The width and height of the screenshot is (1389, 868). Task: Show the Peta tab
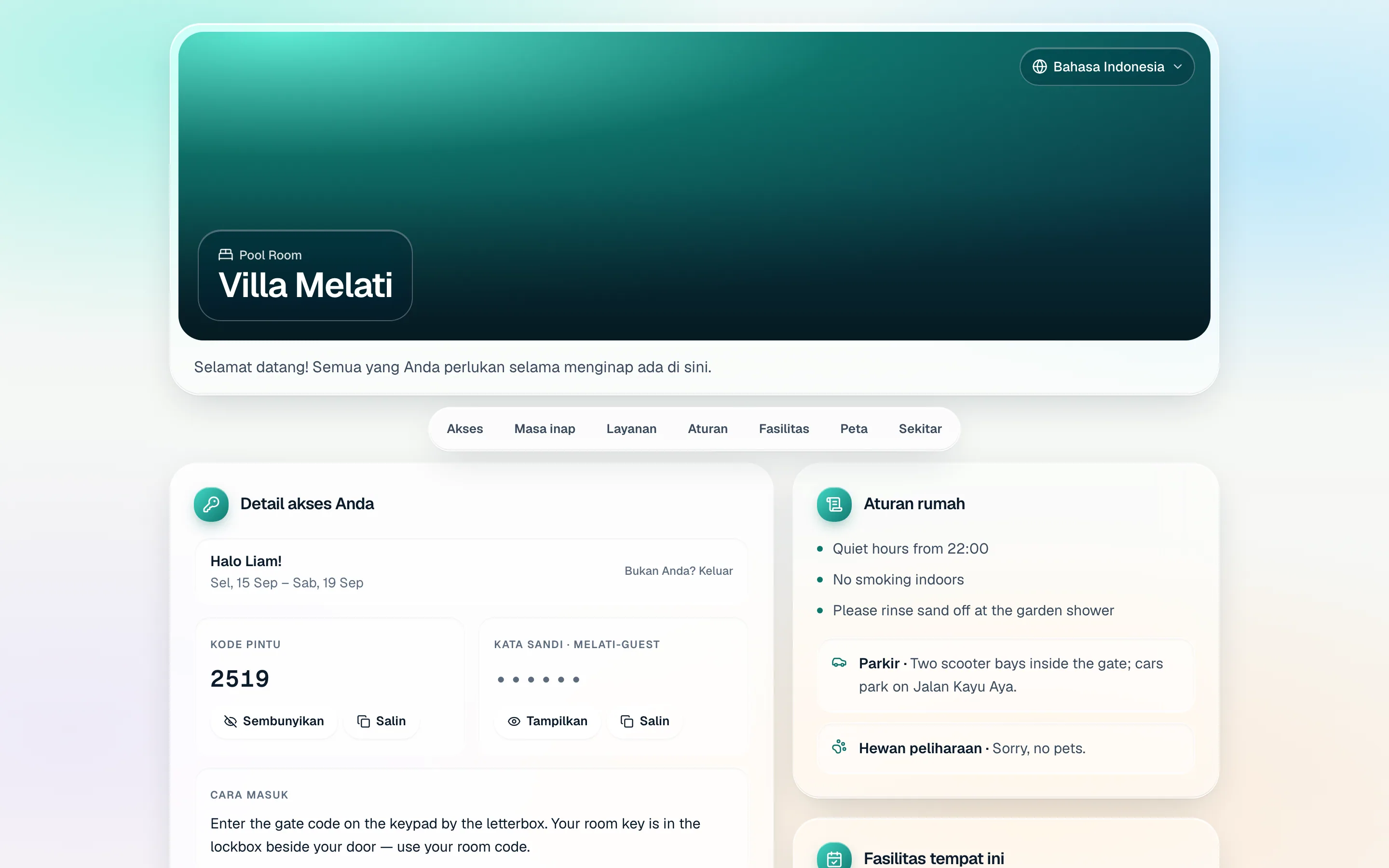pyautogui.click(x=854, y=429)
